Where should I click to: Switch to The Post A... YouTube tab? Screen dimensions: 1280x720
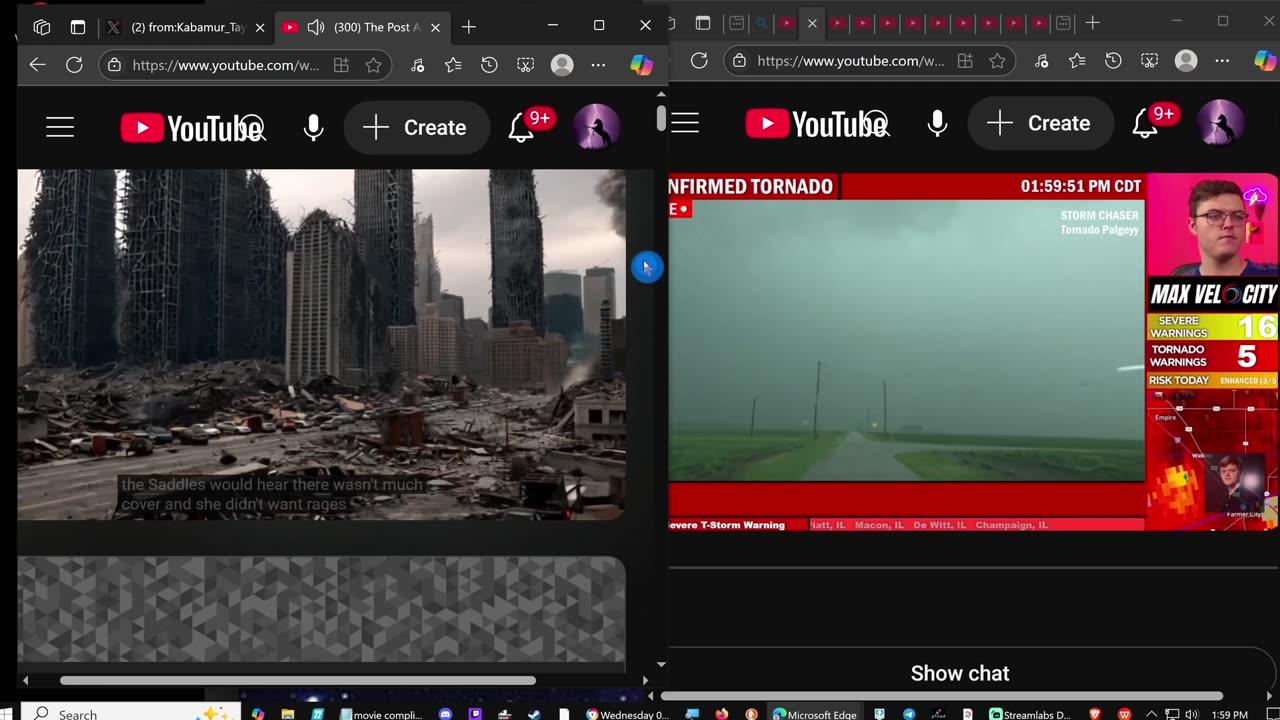point(363,27)
